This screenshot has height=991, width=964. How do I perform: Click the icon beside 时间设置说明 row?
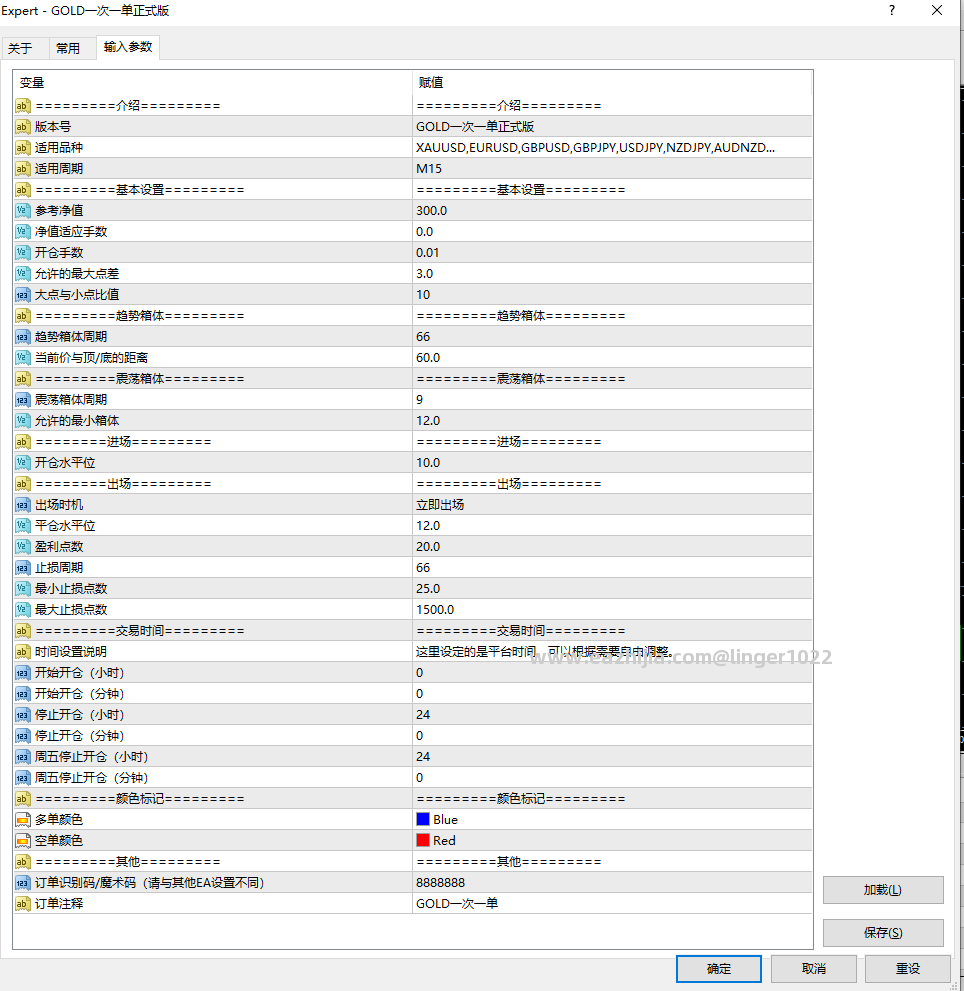tap(23, 652)
